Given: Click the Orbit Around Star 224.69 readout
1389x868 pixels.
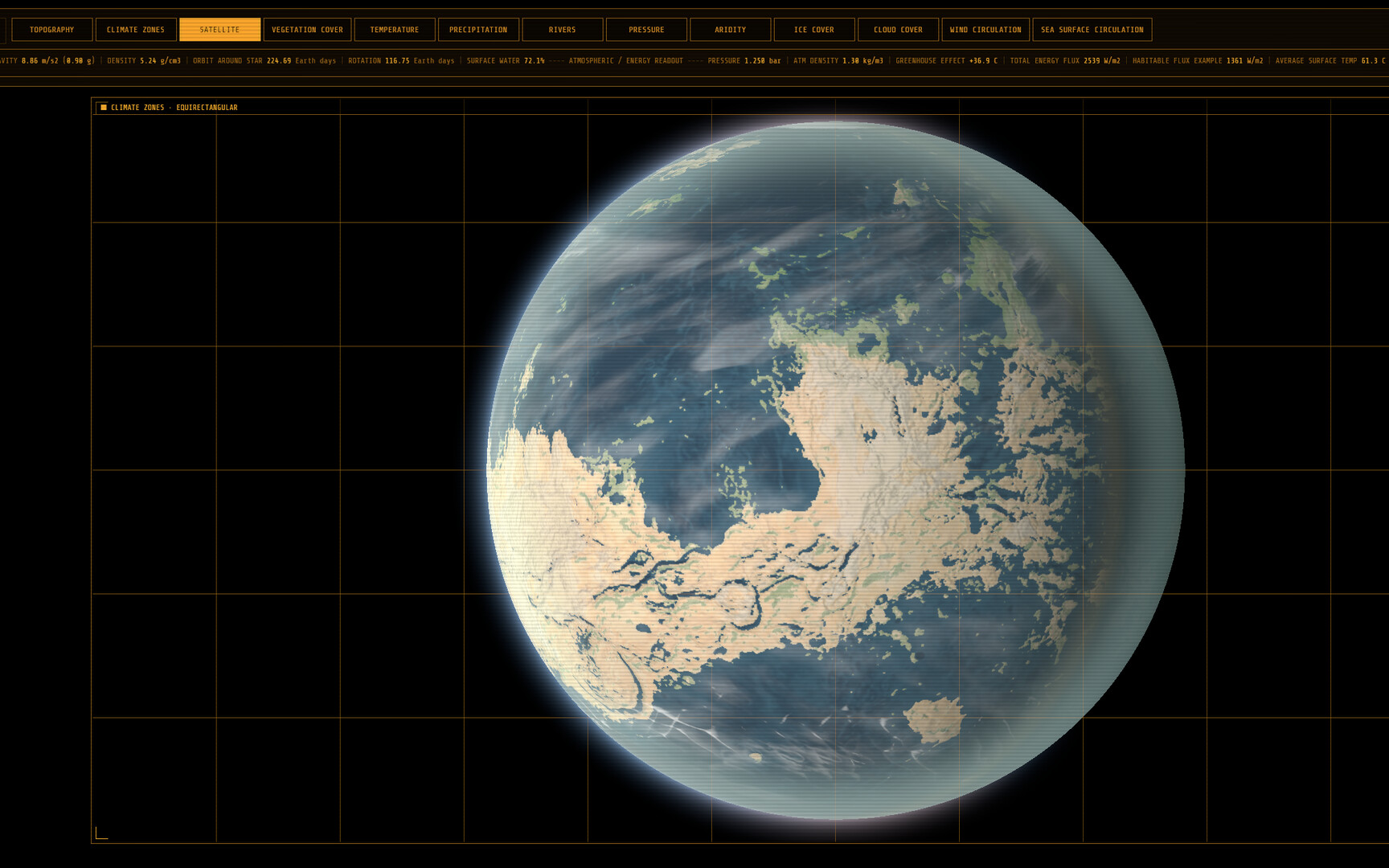Looking at the screenshot, I should 264,61.
